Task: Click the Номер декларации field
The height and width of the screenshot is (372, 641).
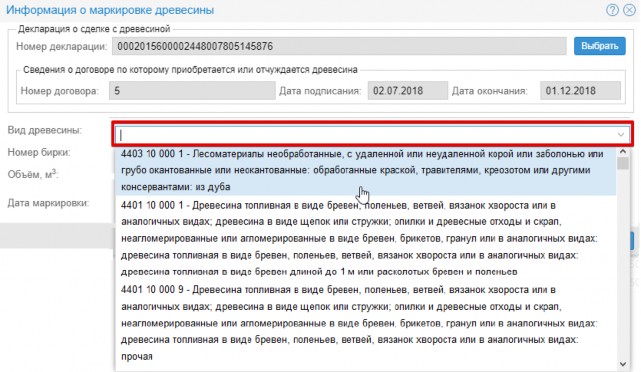Action: pos(339,46)
